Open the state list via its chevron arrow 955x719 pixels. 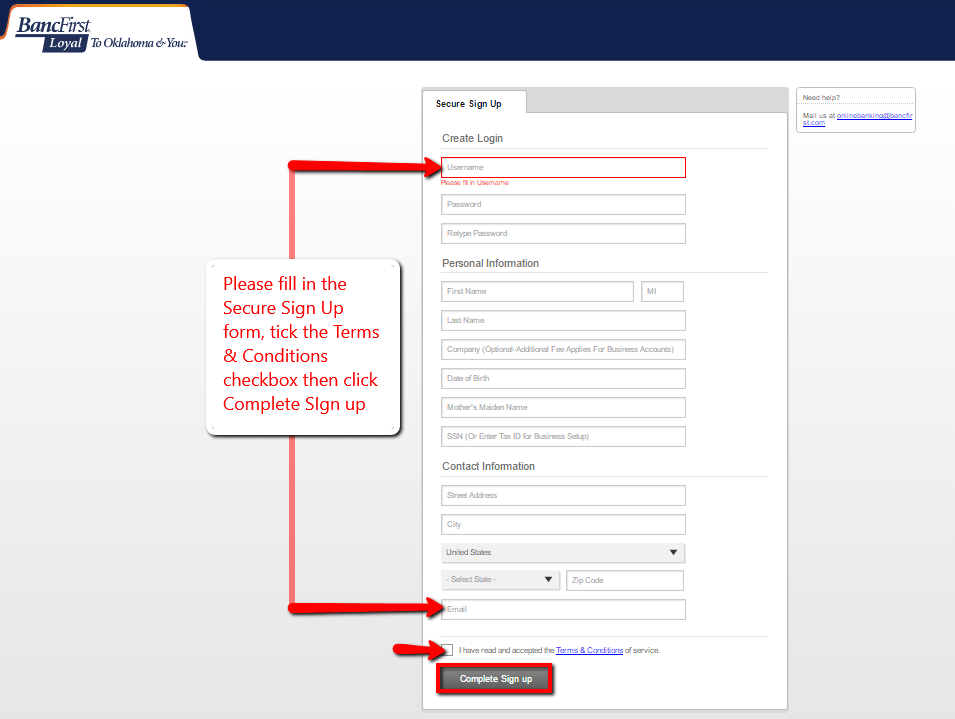(548, 580)
